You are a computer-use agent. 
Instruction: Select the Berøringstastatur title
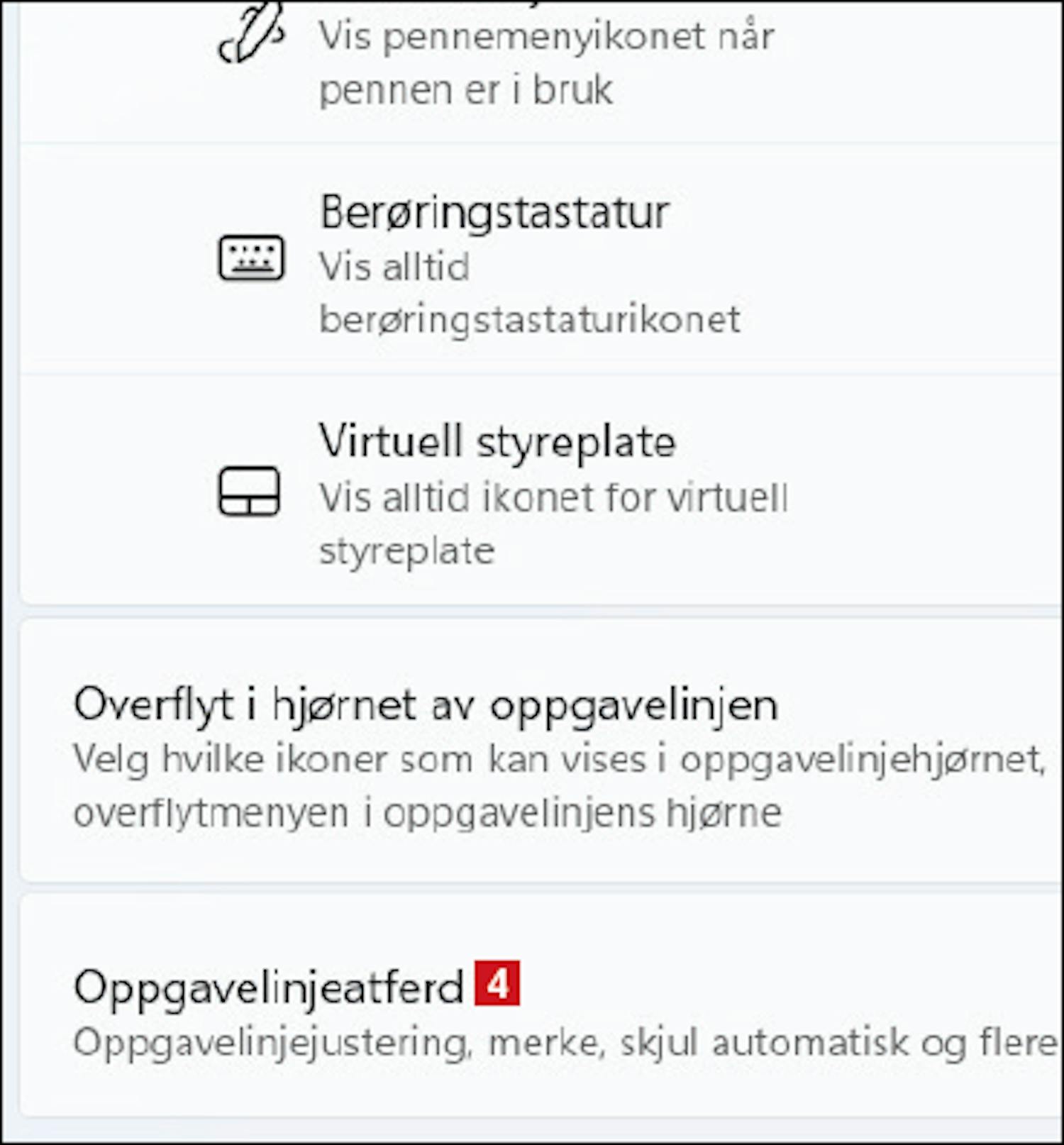pos(494,212)
